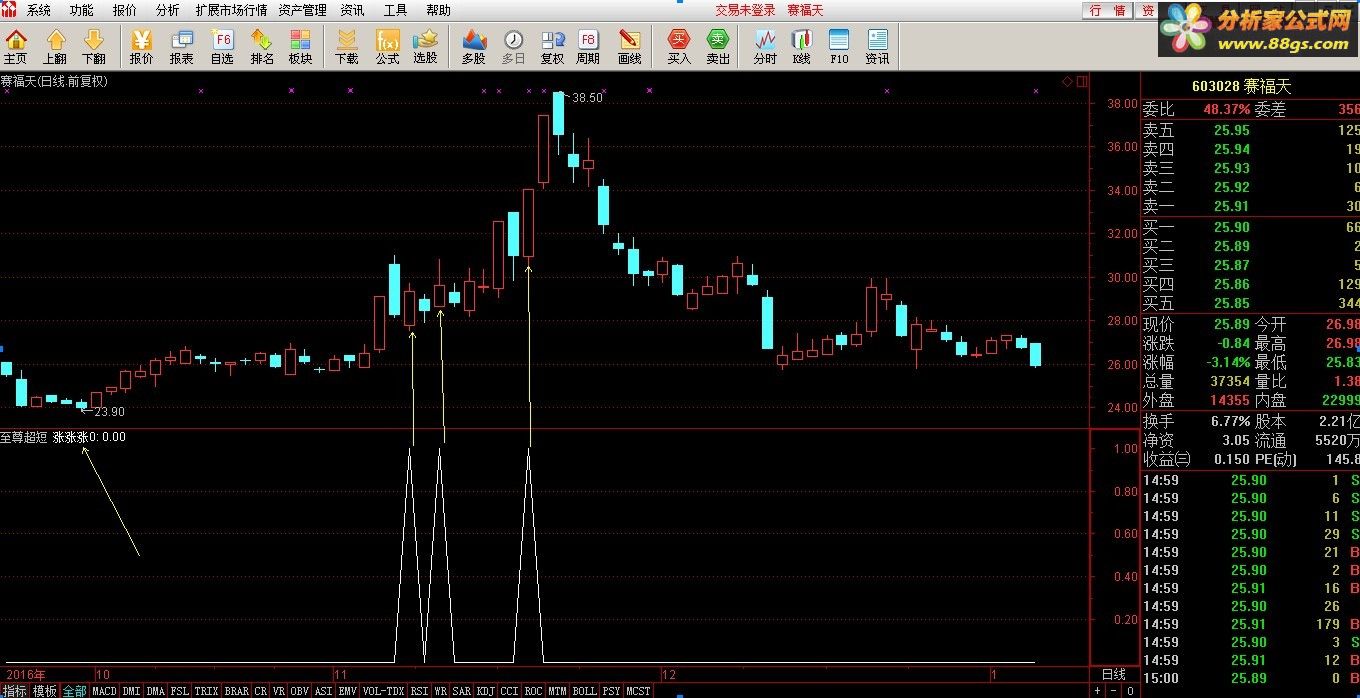Open the 分析 menu

click(168, 10)
